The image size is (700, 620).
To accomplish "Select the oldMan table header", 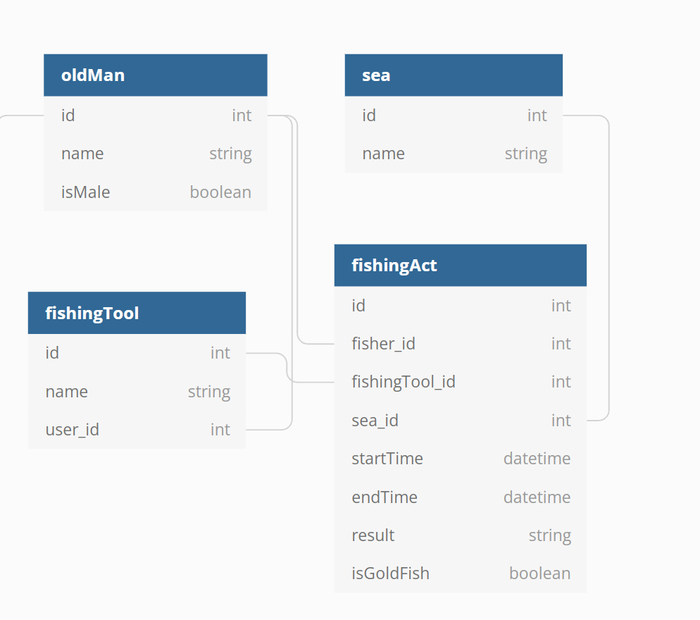I will (155, 75).
